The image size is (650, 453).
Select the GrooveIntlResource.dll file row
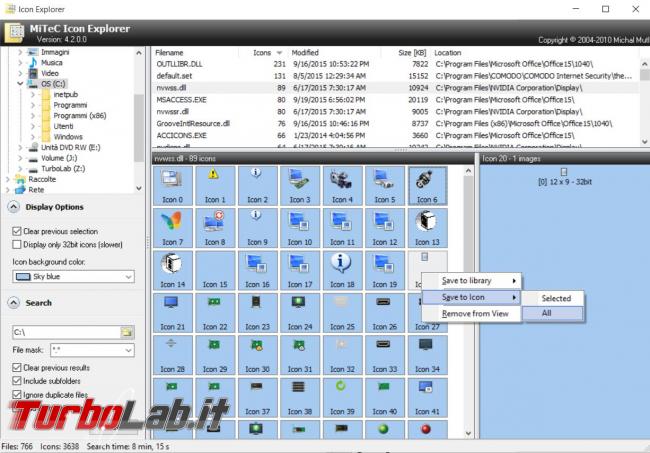[x=395, y=124]
